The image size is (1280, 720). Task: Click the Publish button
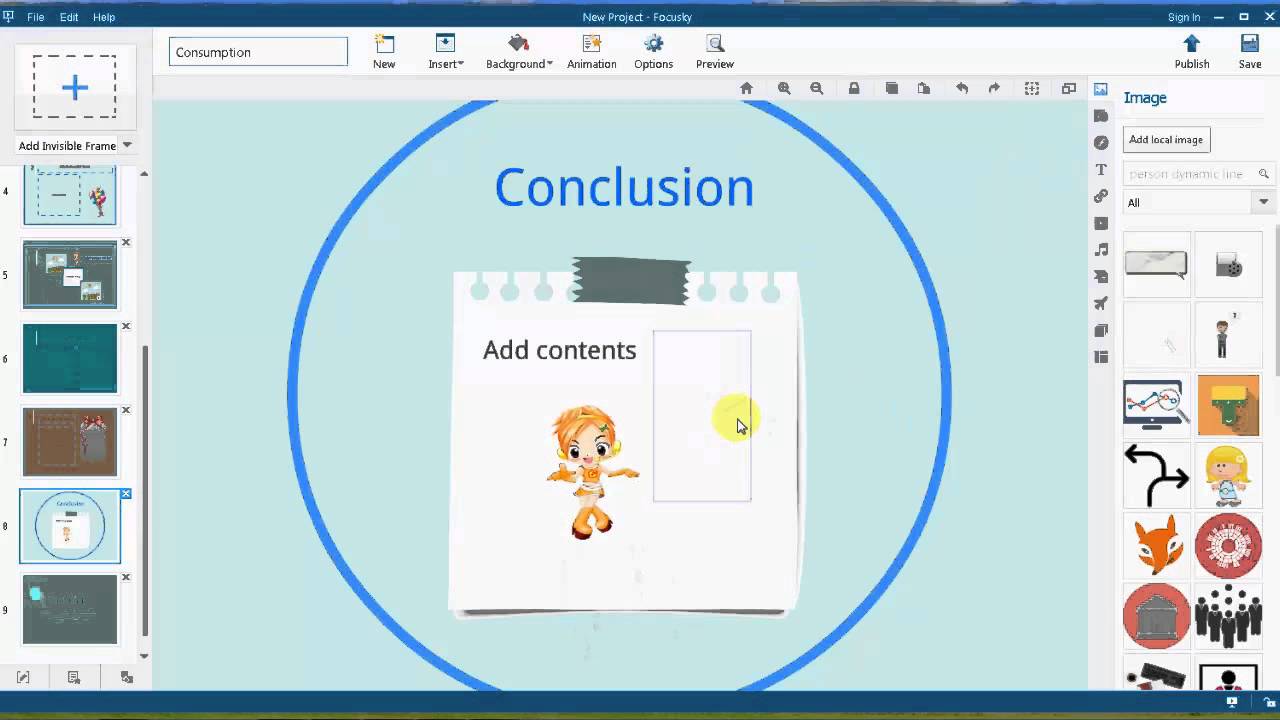click(x=1191, y=50)
